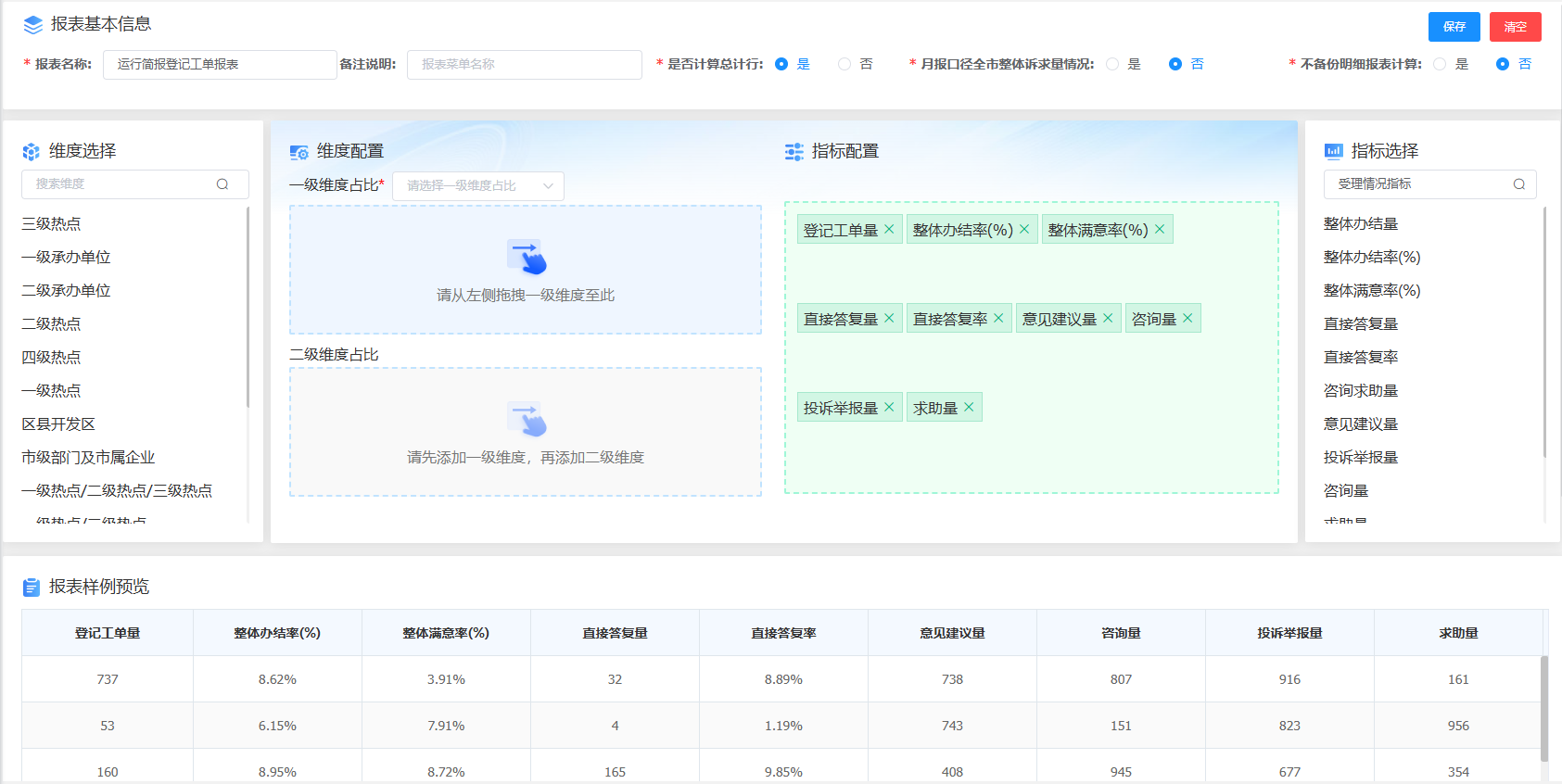Select 直接答复量 in indicator list
Image resolution: width=1562 pixels, height=784 pixels.
coord(1361,323)
